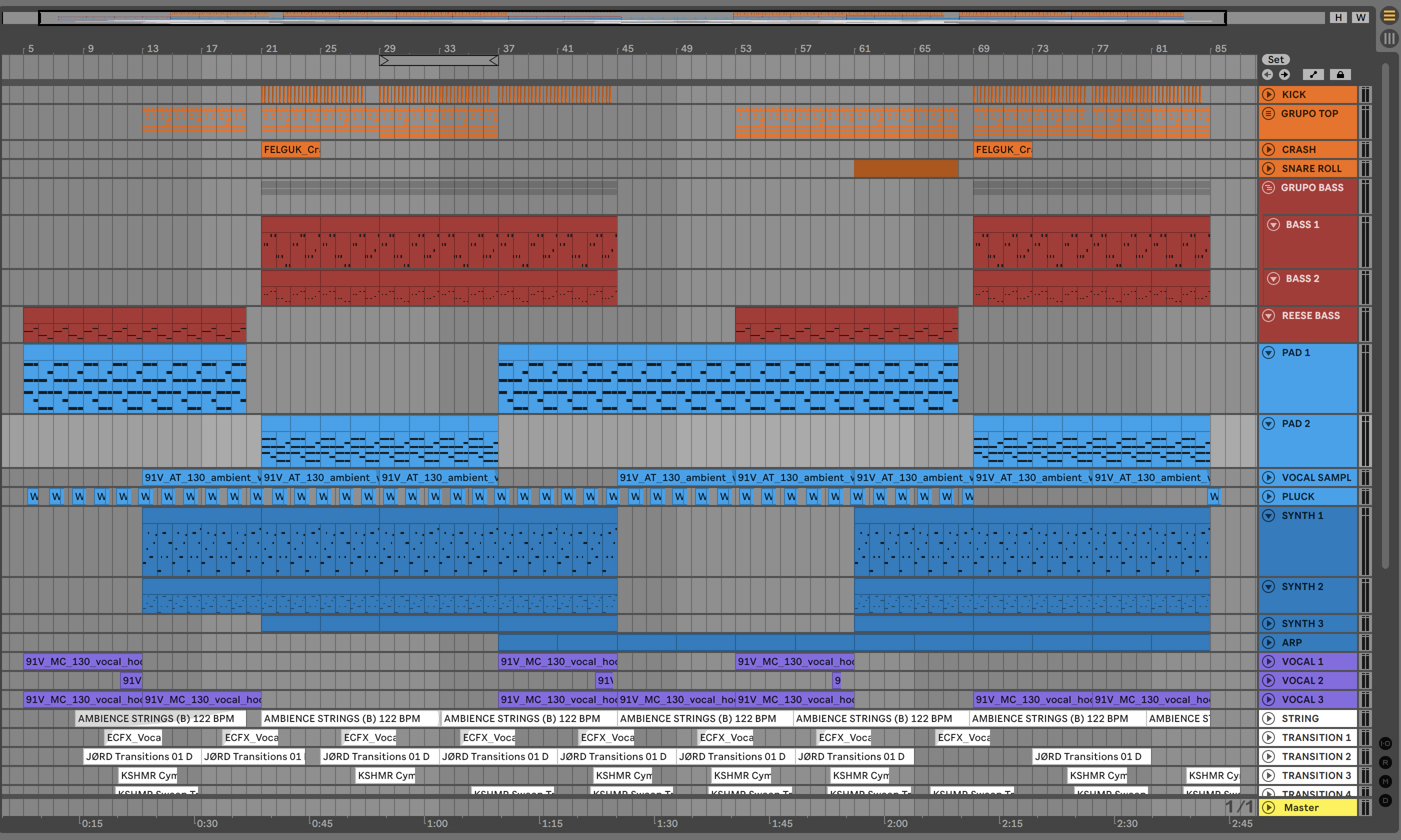Image resolution: width=1401 pixels, height=840 pixels.
Task: Unfold the GRUPO BASS group track
Action: [1268, 187]
